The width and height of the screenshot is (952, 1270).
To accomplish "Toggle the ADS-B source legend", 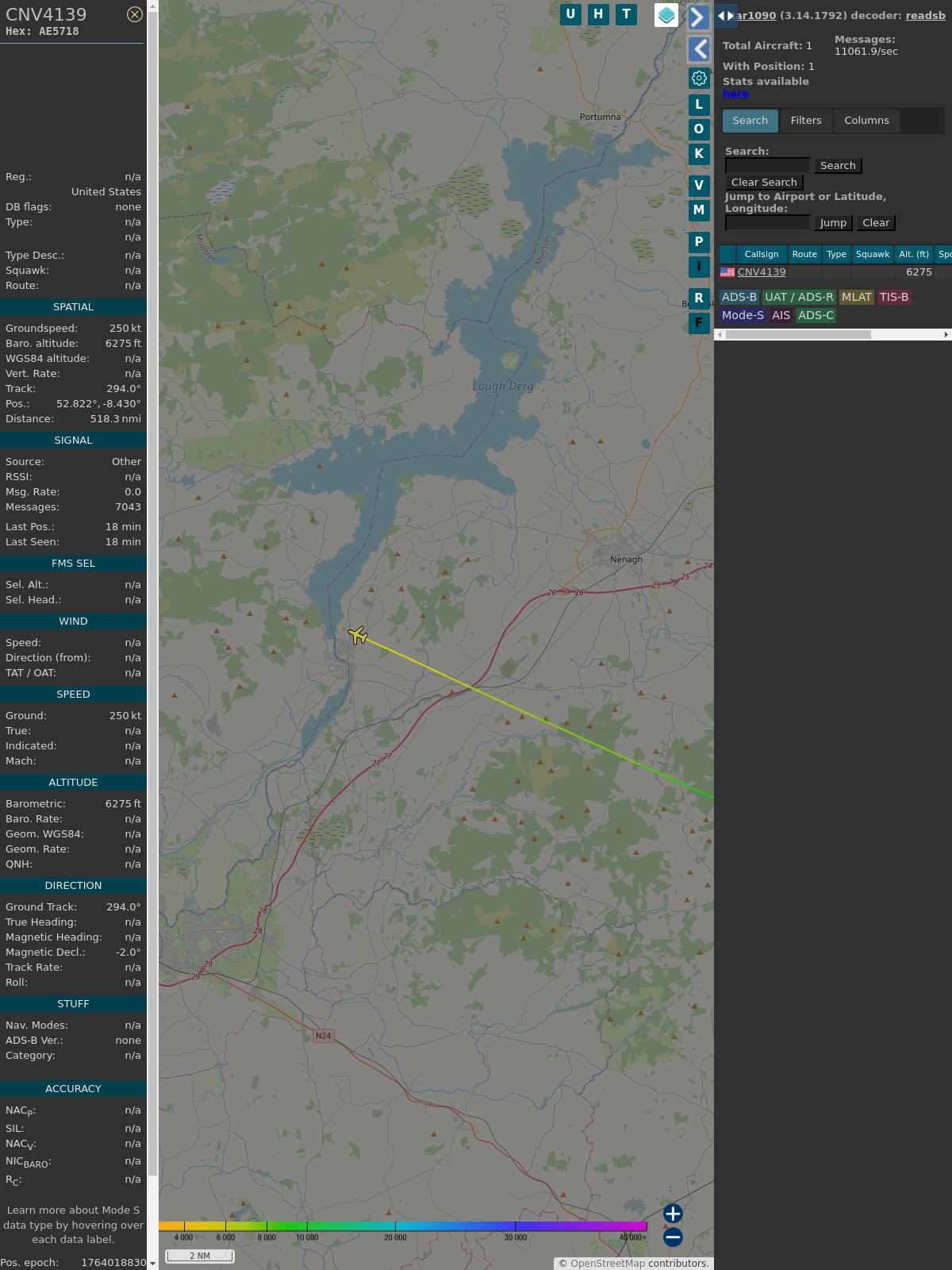I will point(739,297).
